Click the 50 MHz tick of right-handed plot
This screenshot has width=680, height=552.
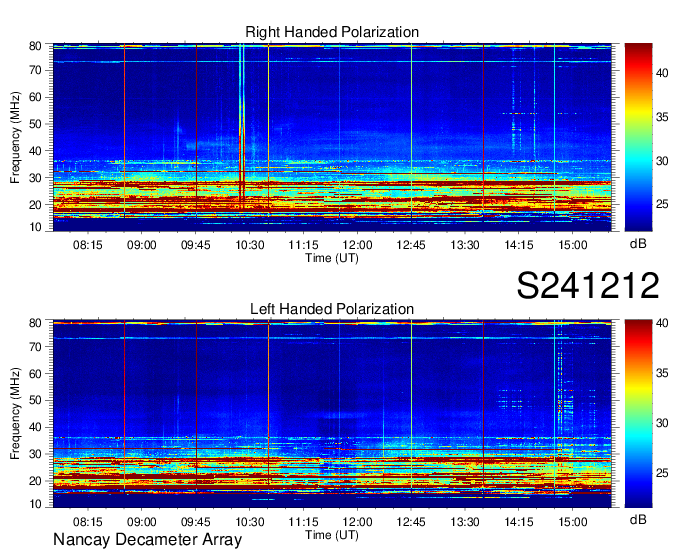pyautogui.click(x=35, y=124)
